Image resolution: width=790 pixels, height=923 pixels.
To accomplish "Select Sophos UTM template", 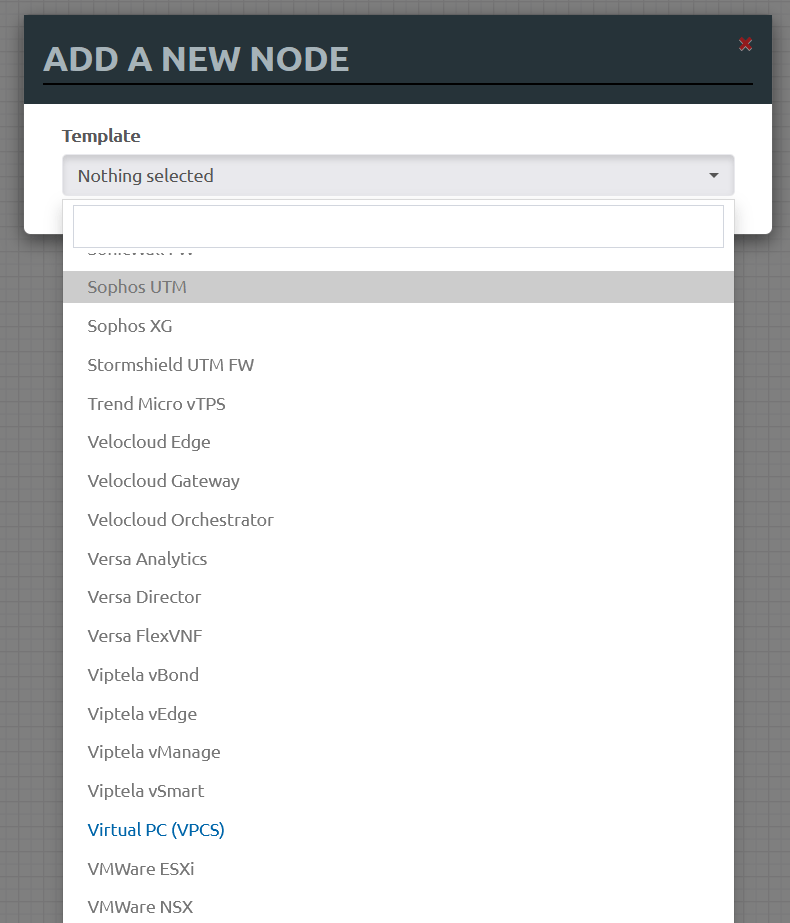I will tap(398, 287).
